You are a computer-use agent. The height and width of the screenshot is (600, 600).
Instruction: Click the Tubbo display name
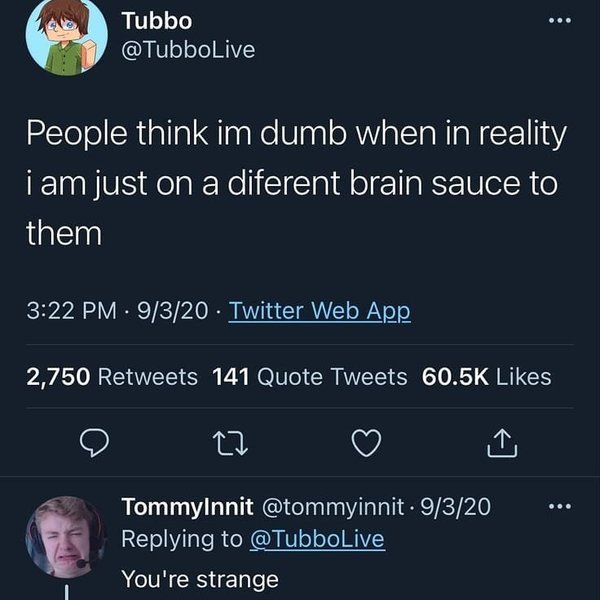point(156,20)
